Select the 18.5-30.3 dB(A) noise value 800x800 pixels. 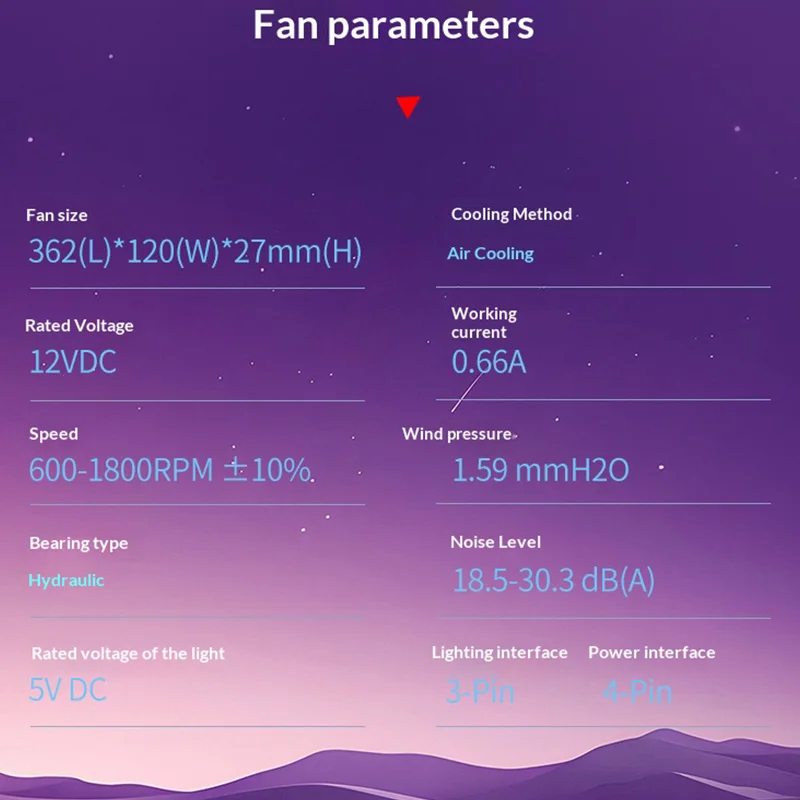point(553,580)
